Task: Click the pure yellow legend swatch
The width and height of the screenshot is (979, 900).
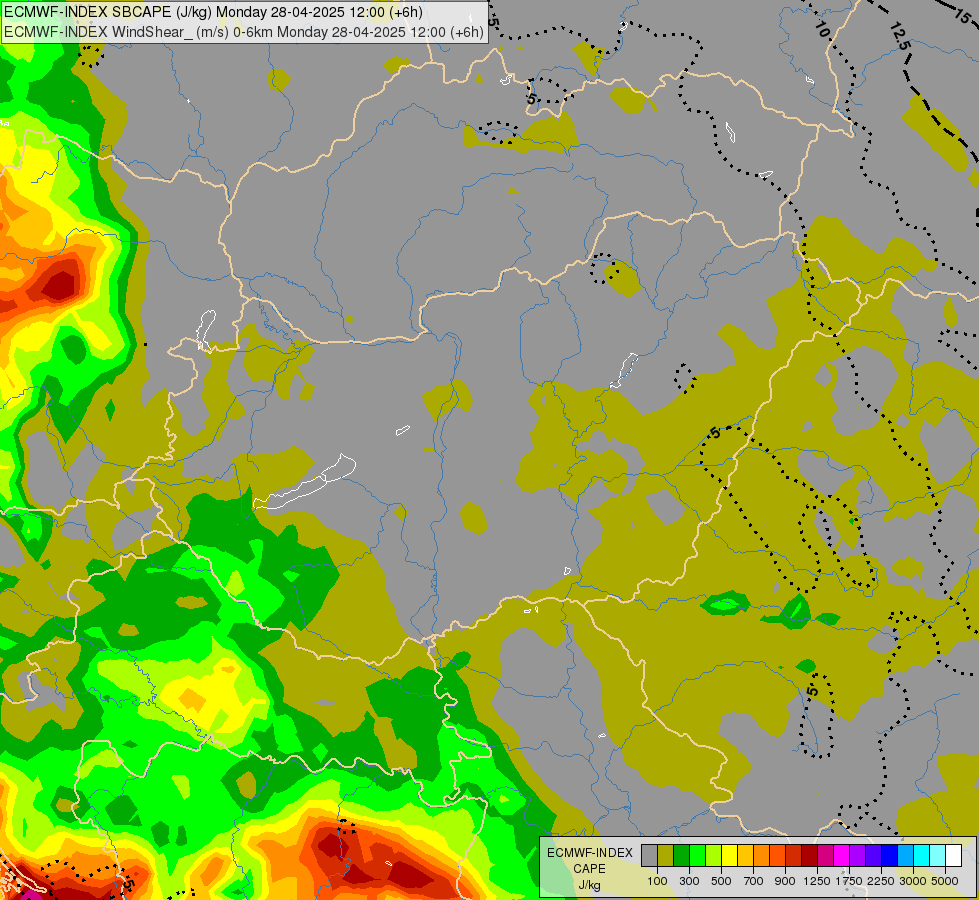Action: coord(730,856)
